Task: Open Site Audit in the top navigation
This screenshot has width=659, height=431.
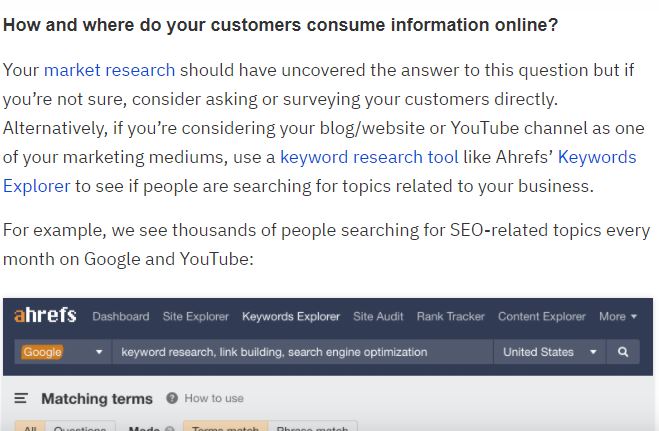Action: (378, 316)
